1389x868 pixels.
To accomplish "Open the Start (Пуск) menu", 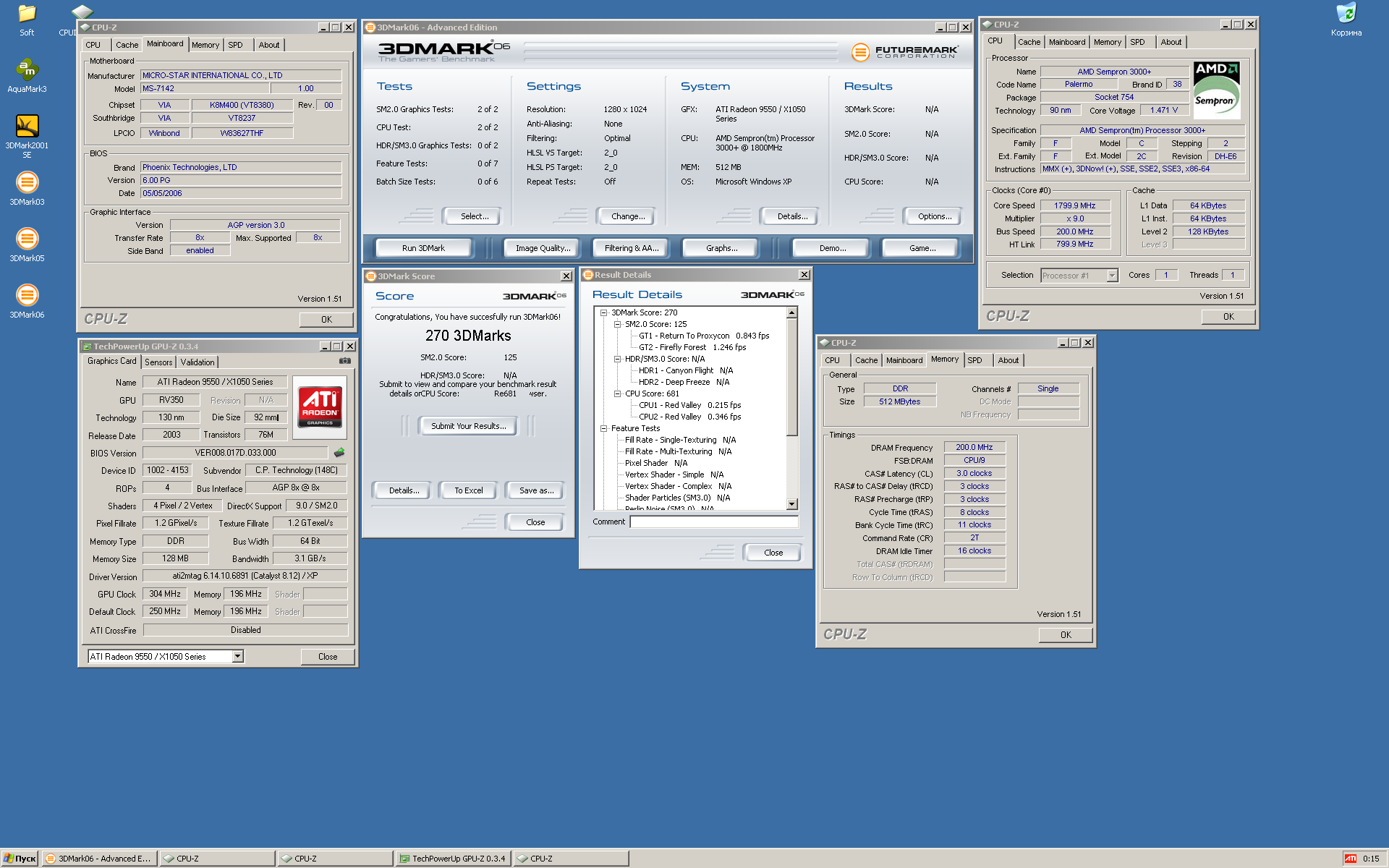I will tap(20, 859).
